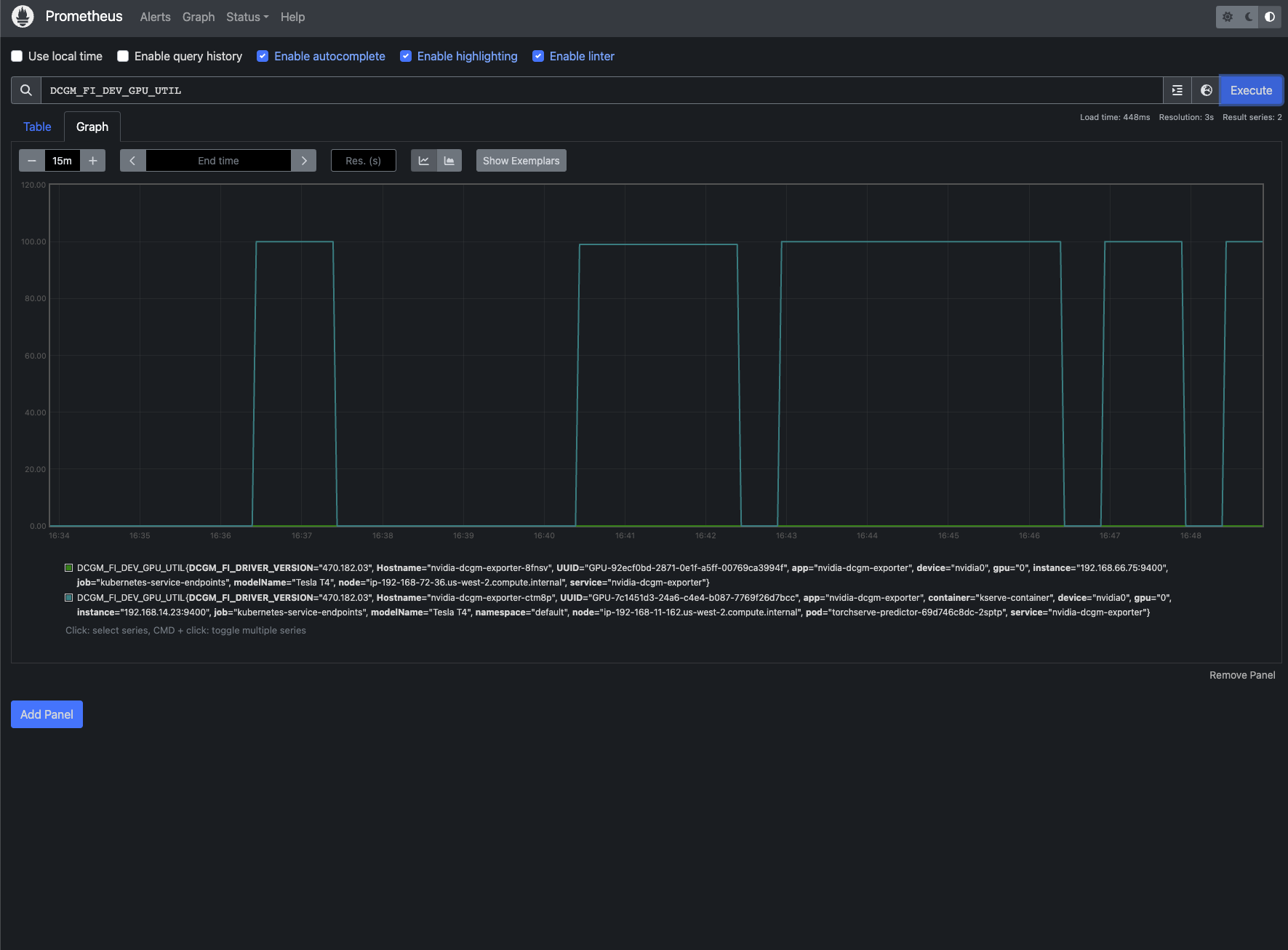
Task: Execute the DCGM_FI_DEV_GPU_UTIL query
Action: click(x=1250, y=90)
